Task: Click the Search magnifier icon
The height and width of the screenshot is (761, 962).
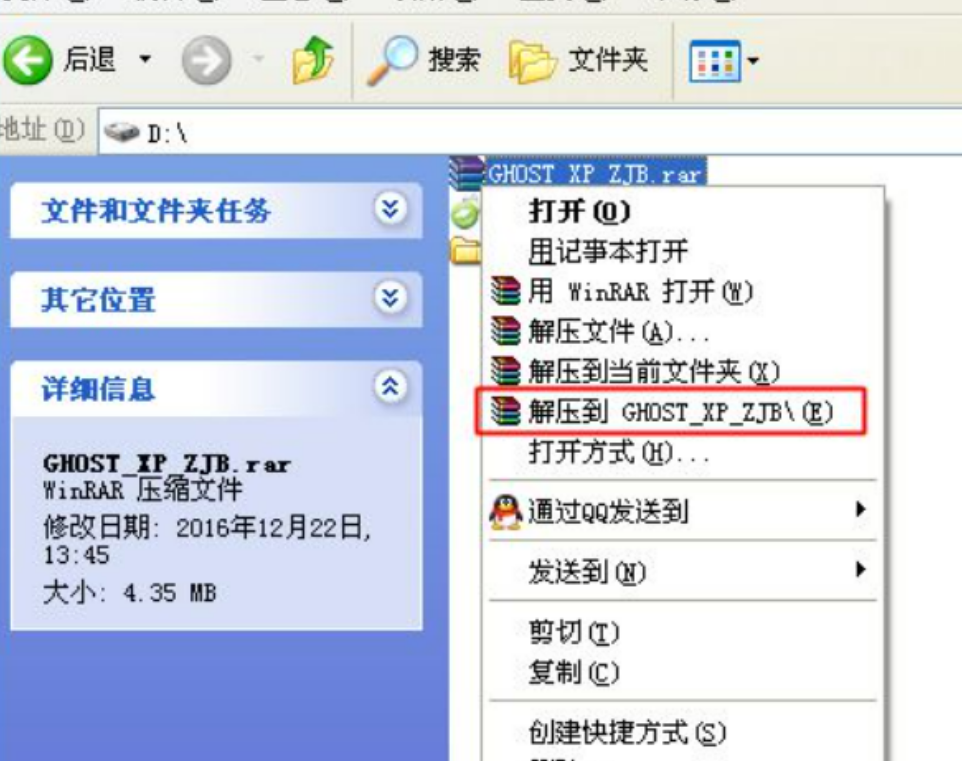Action: pyautogui.click(x=393, y=60)
